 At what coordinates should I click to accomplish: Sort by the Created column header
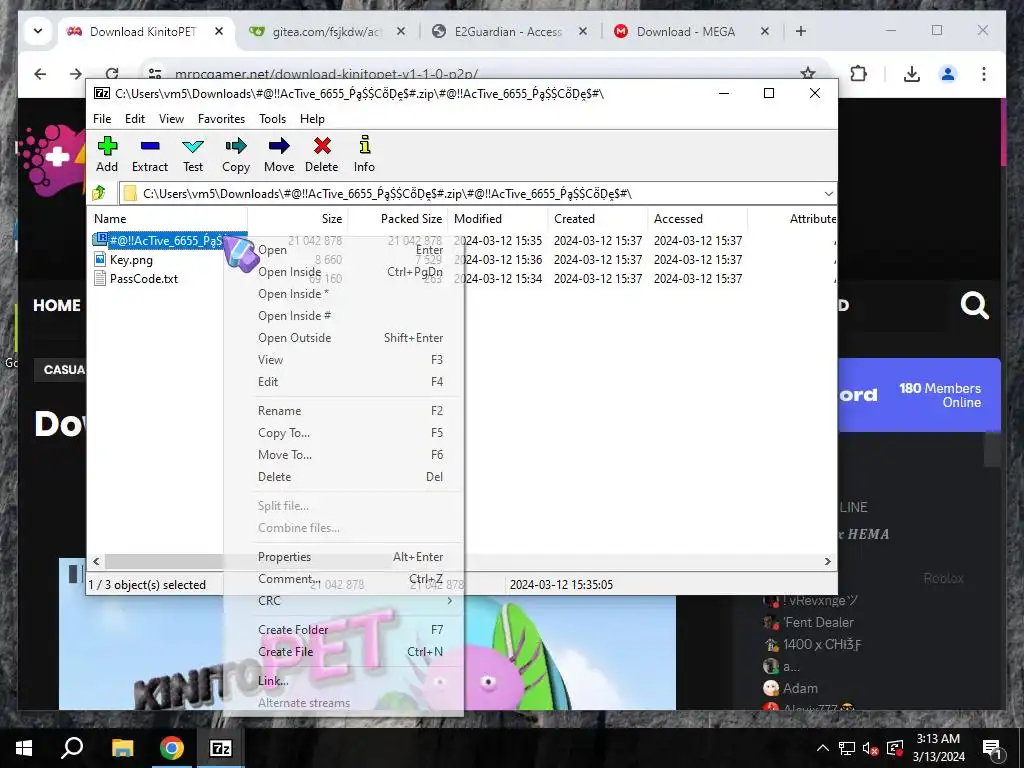[598, 219]
